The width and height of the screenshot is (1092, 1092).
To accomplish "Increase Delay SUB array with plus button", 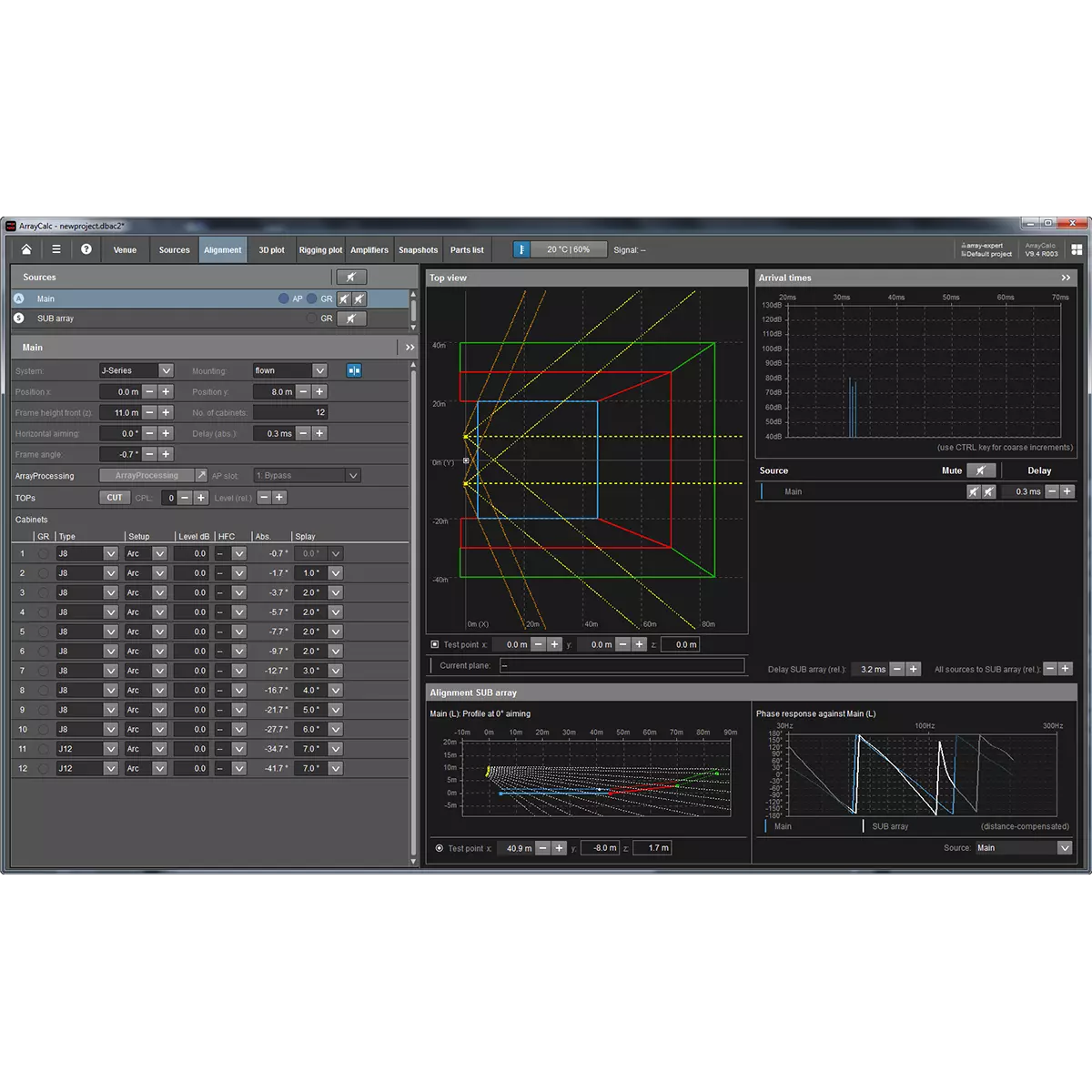I will pos(914,669).
